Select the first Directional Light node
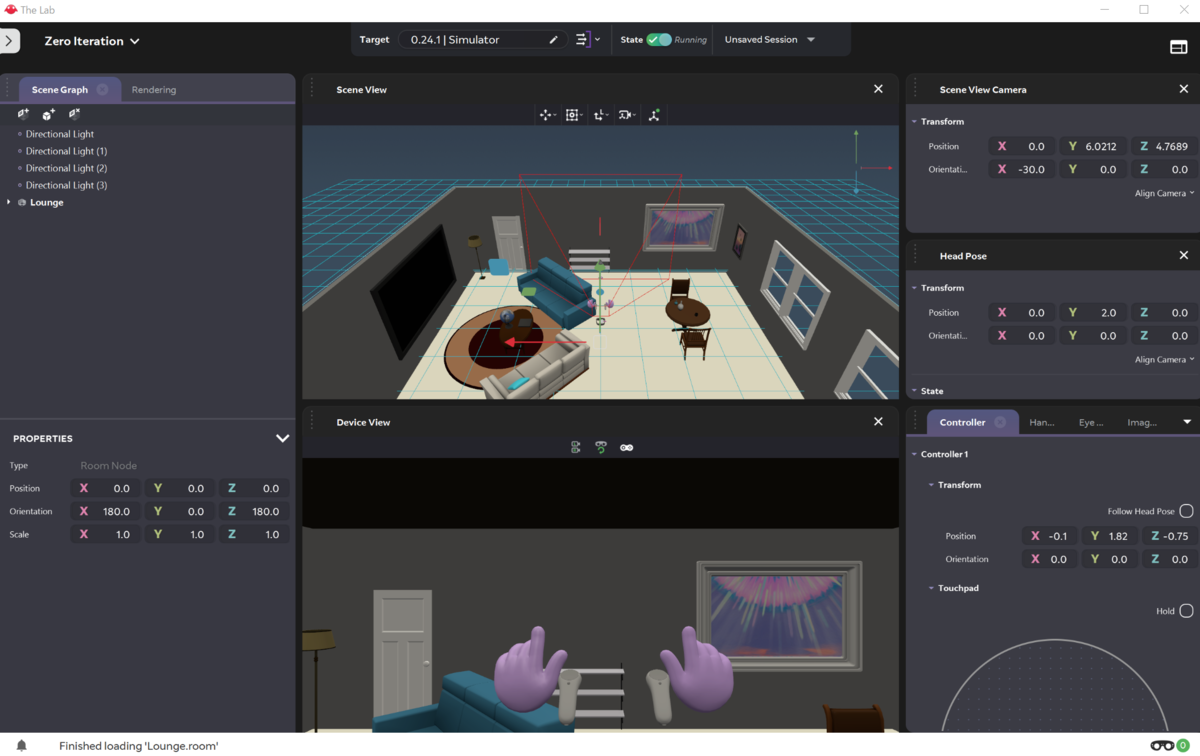 tap(60, 134)
